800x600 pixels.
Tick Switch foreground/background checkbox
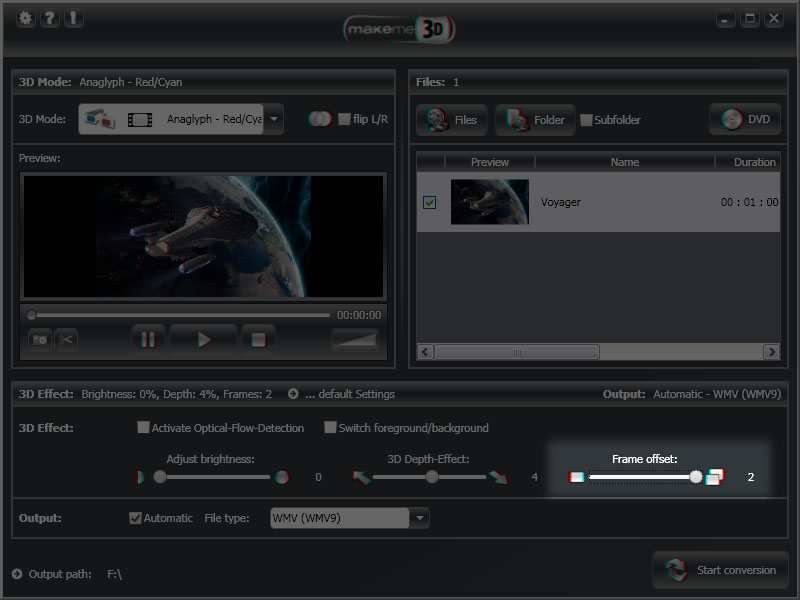pos(330,427)
